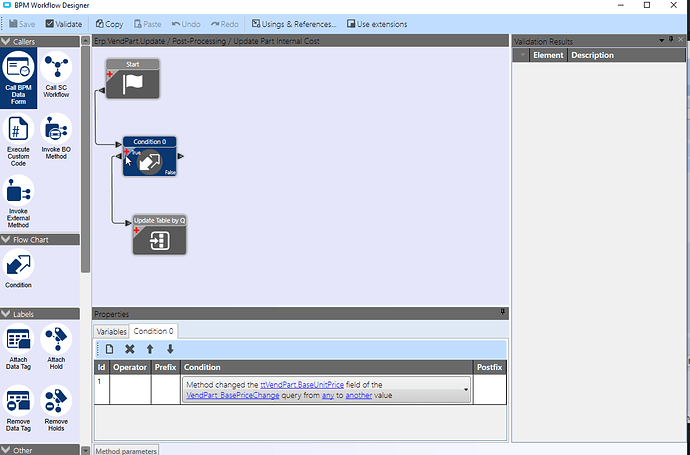Click the Prefix cell in row 1
690x455 pixels.
click(166, 389)
